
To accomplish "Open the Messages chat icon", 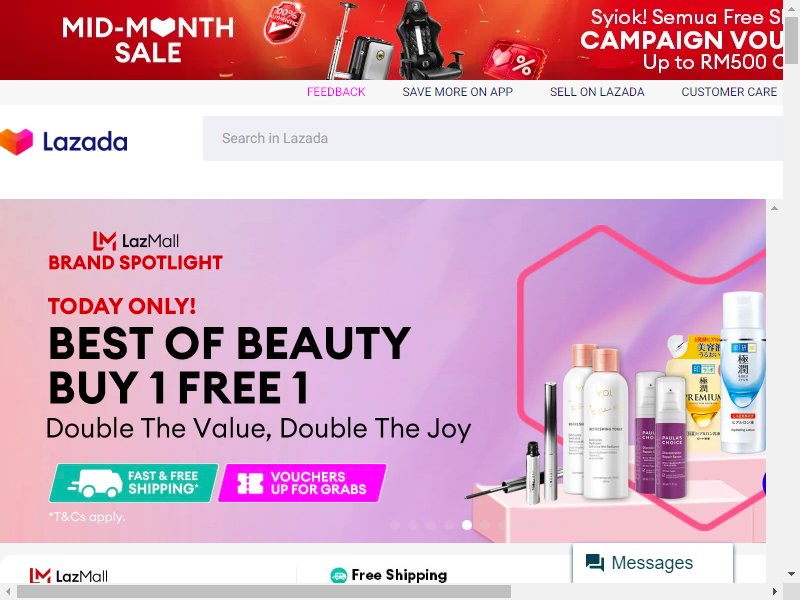I will tap(594, 563).
